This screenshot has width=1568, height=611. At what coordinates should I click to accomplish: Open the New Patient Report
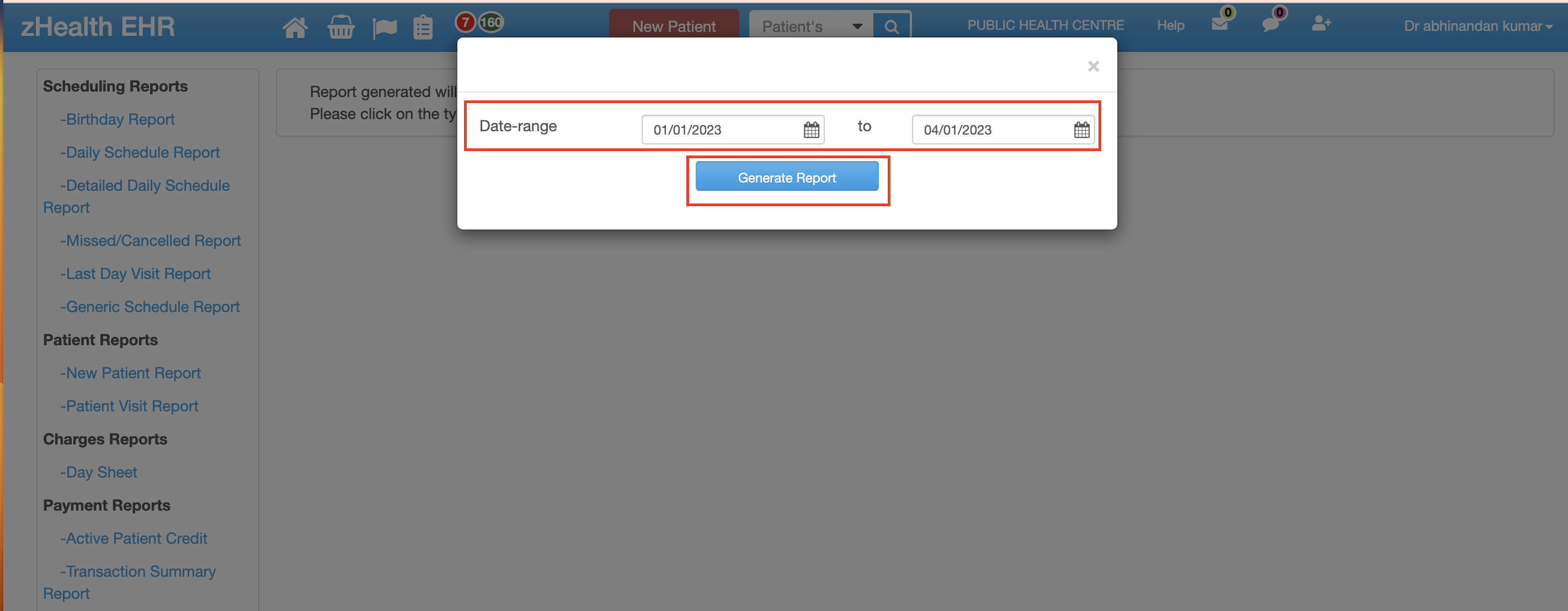(130, 373)
